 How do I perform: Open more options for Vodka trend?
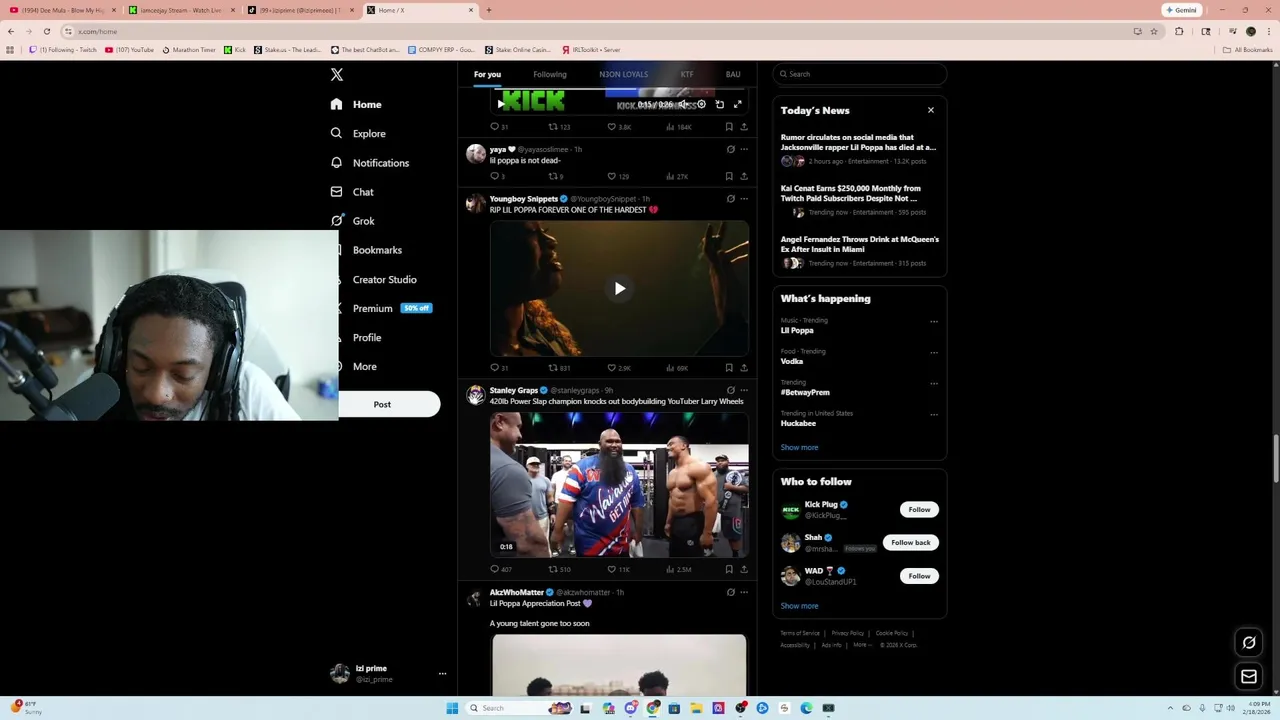pos(934,352)
